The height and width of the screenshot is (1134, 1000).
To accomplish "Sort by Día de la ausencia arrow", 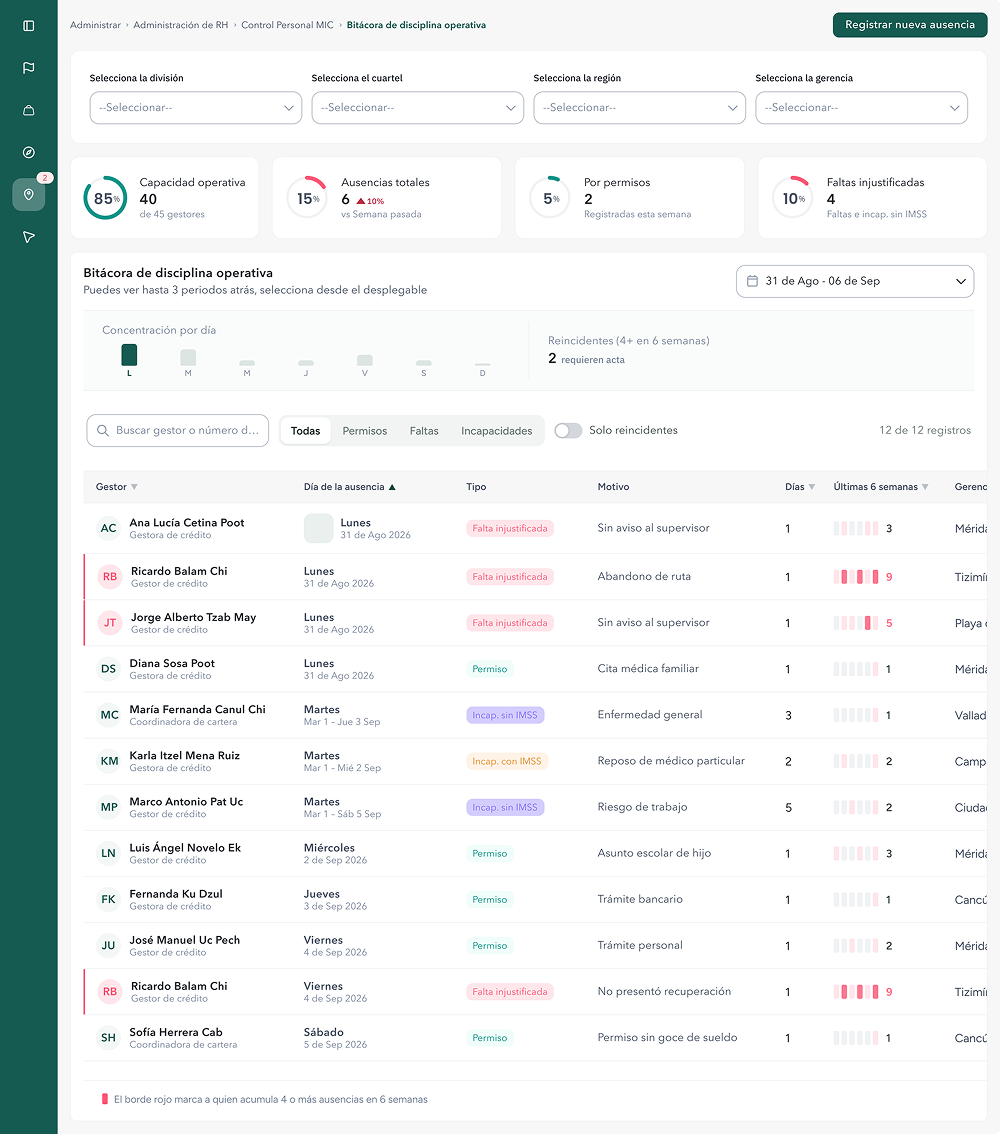I will (x=392, y=487).
